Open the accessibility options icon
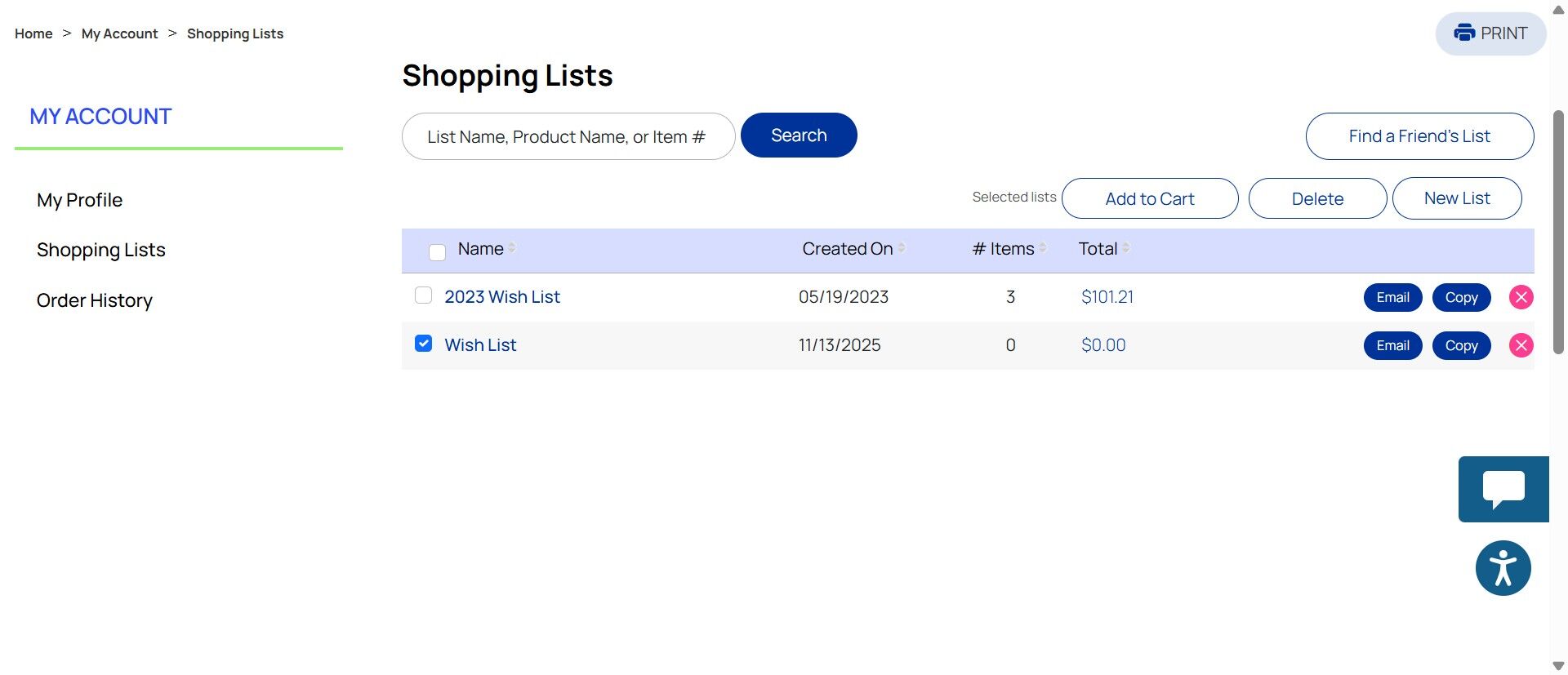The image size is (1568, 675). click(1503, 568)
